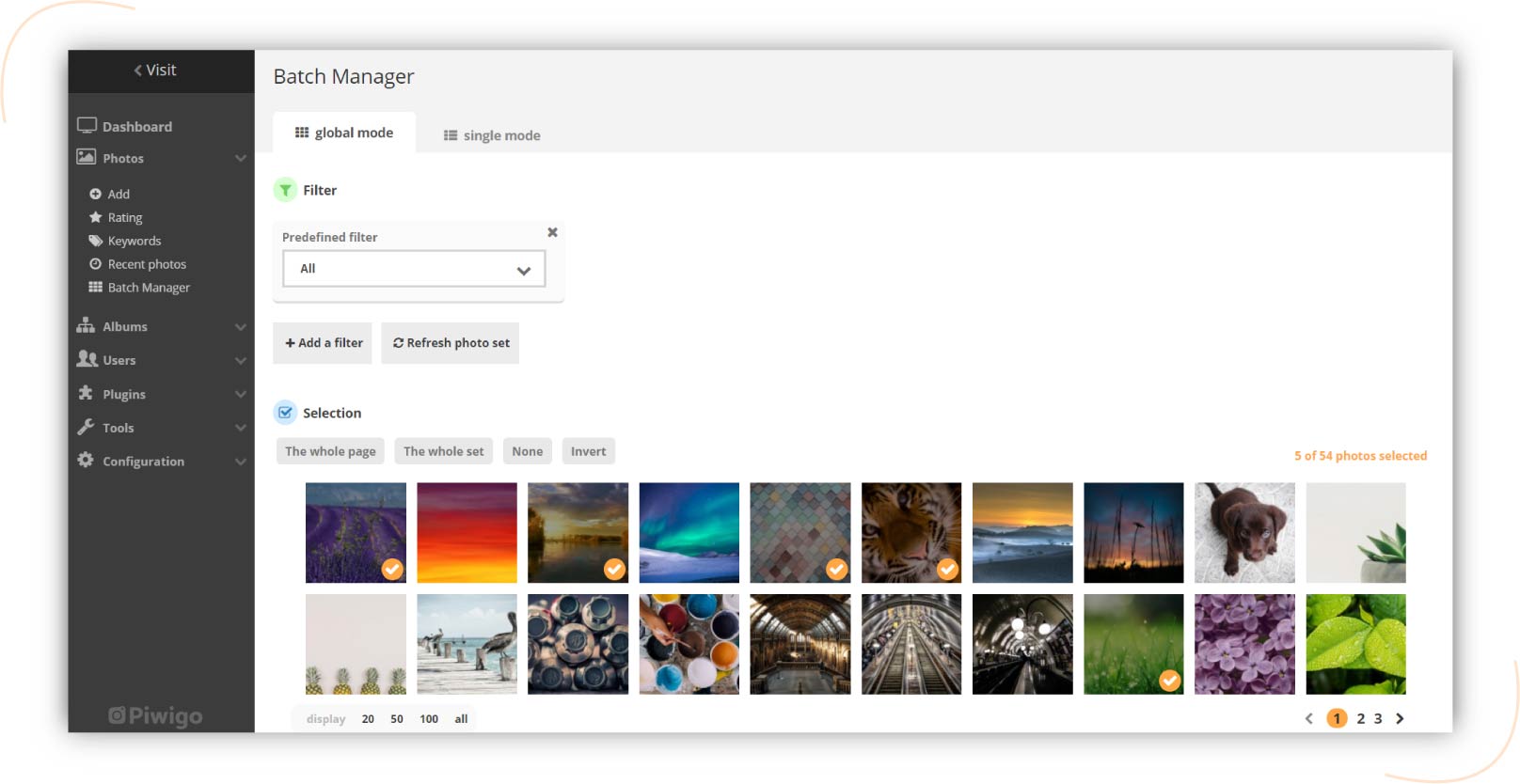Collapse the Photos menu chevron
The width and height of the screenshot is (1520, 784).
241,158
